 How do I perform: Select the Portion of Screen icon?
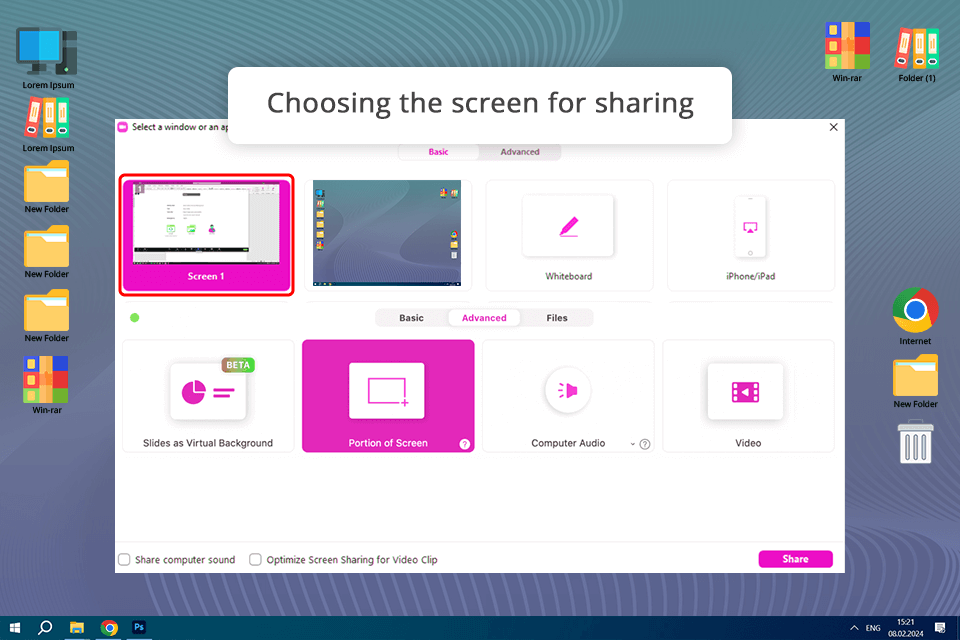pyautogui.click(x=386, y=391)
